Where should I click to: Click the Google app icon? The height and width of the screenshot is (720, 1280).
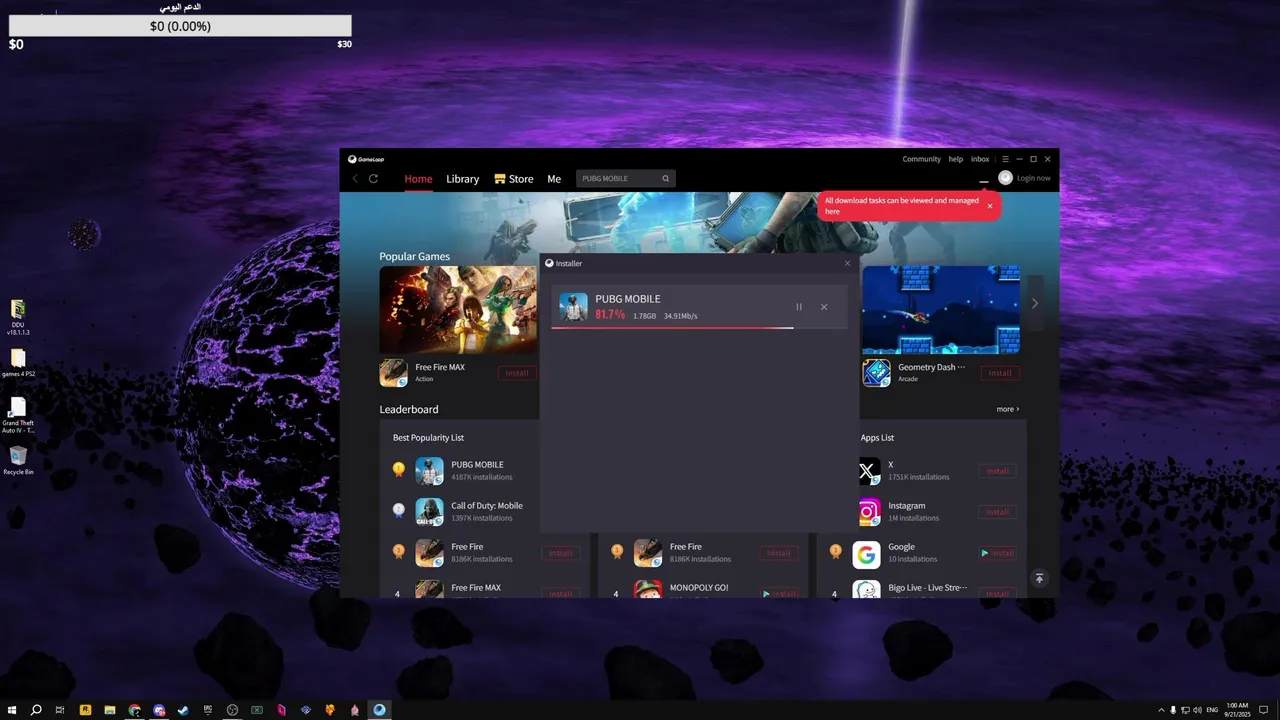(866, 553)
